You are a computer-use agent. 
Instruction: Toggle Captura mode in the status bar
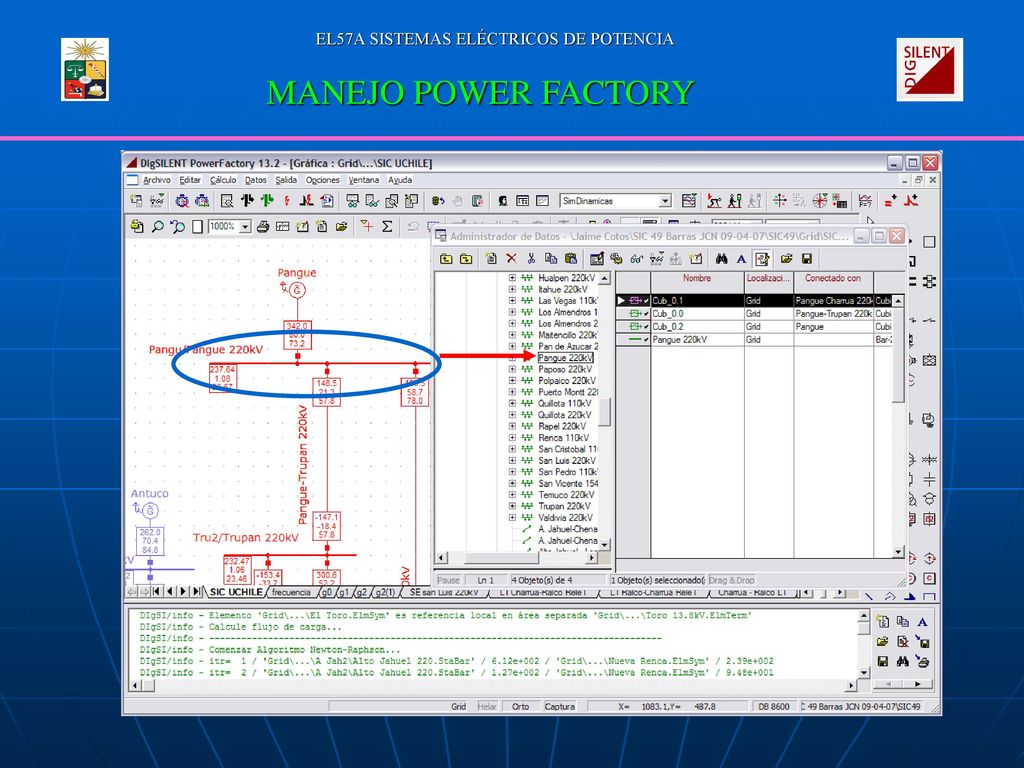(560, 706)
